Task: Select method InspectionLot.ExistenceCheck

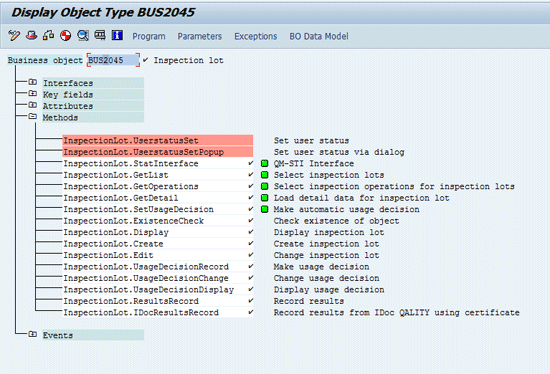Action: 158,221
